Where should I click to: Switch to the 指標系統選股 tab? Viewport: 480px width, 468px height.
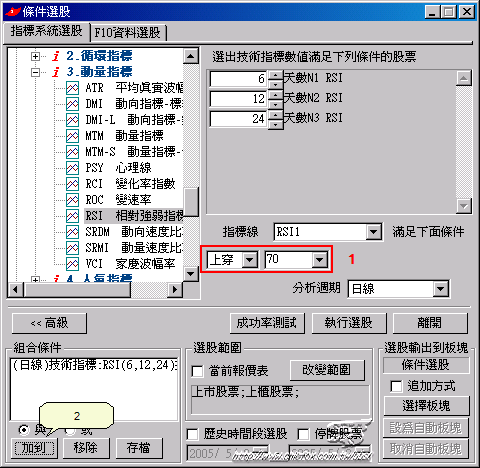click(x=47, y=31)
